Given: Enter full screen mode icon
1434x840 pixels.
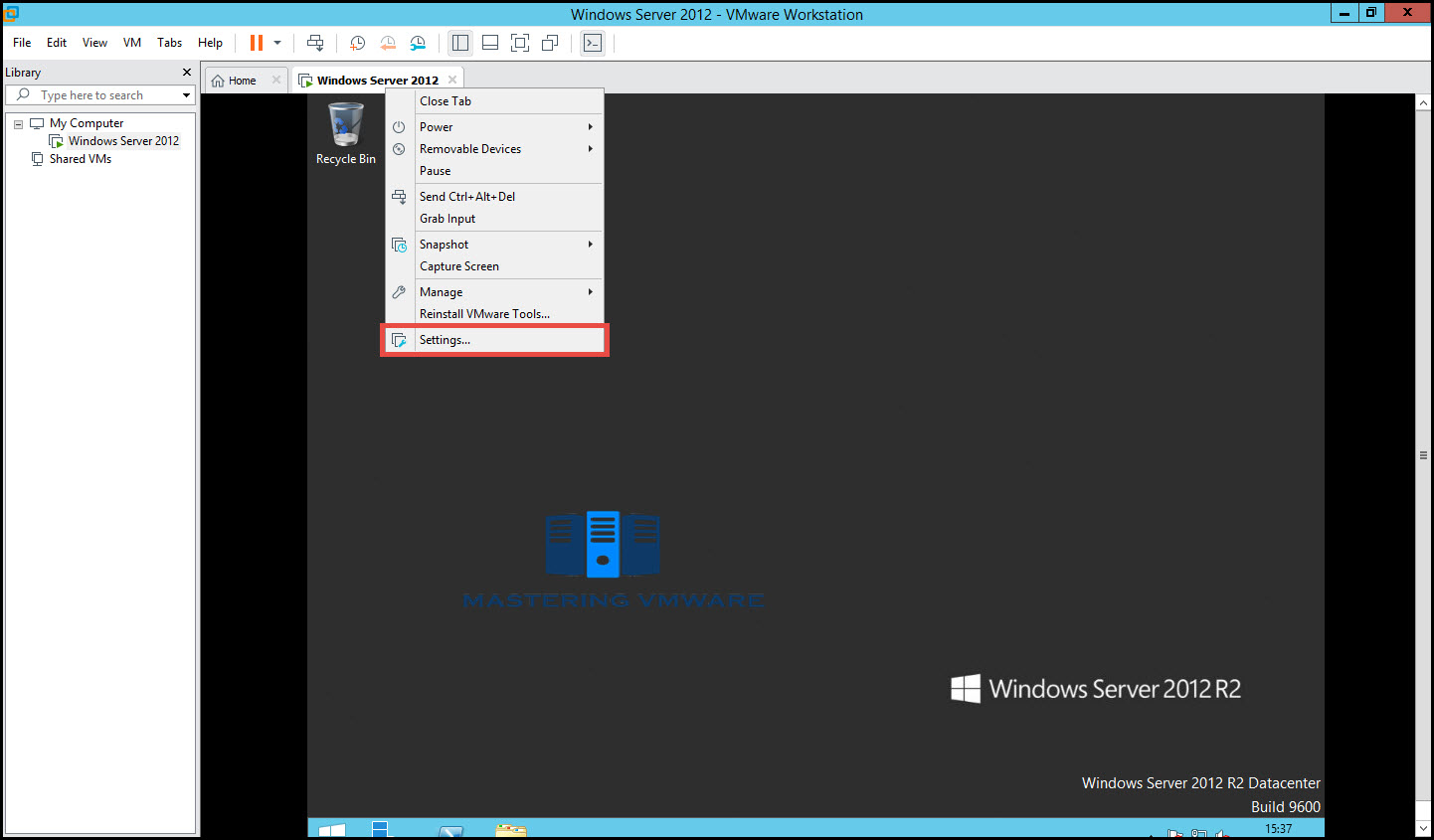Looking at the screenshot, I should [520, 43].
